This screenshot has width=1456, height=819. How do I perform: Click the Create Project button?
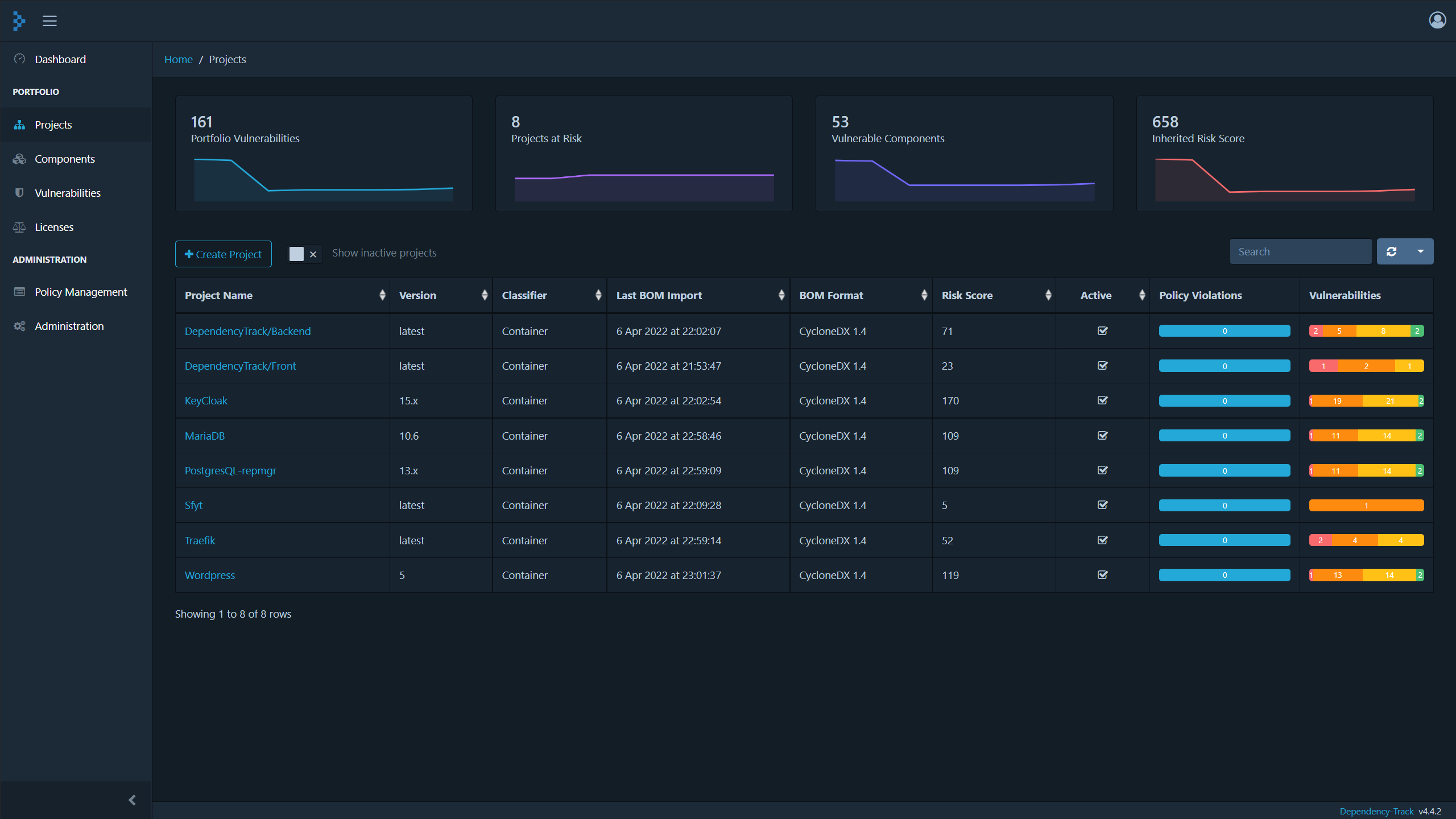[x=223, y=254]
